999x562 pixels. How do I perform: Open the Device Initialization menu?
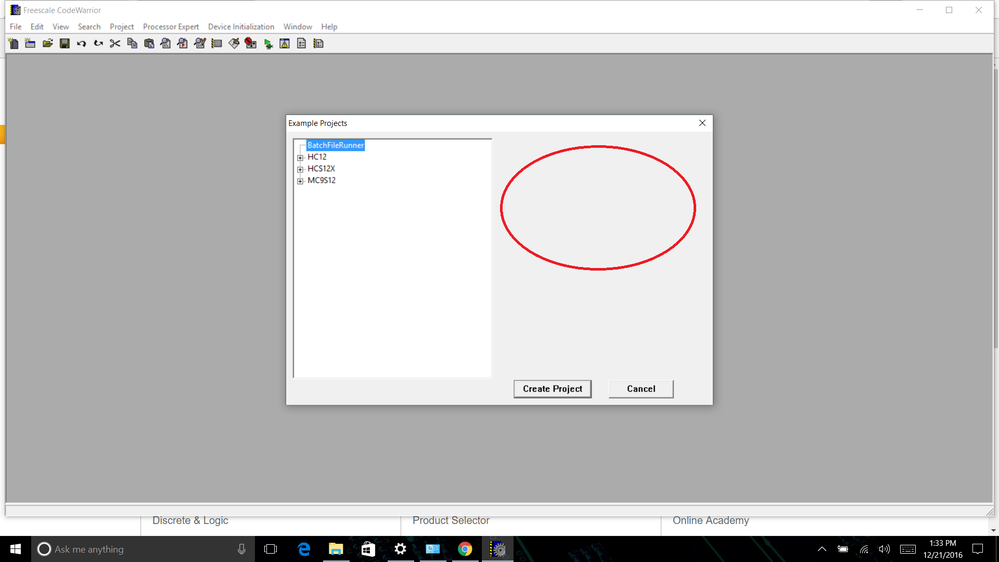pyautogui.click(x=241, y=27)
